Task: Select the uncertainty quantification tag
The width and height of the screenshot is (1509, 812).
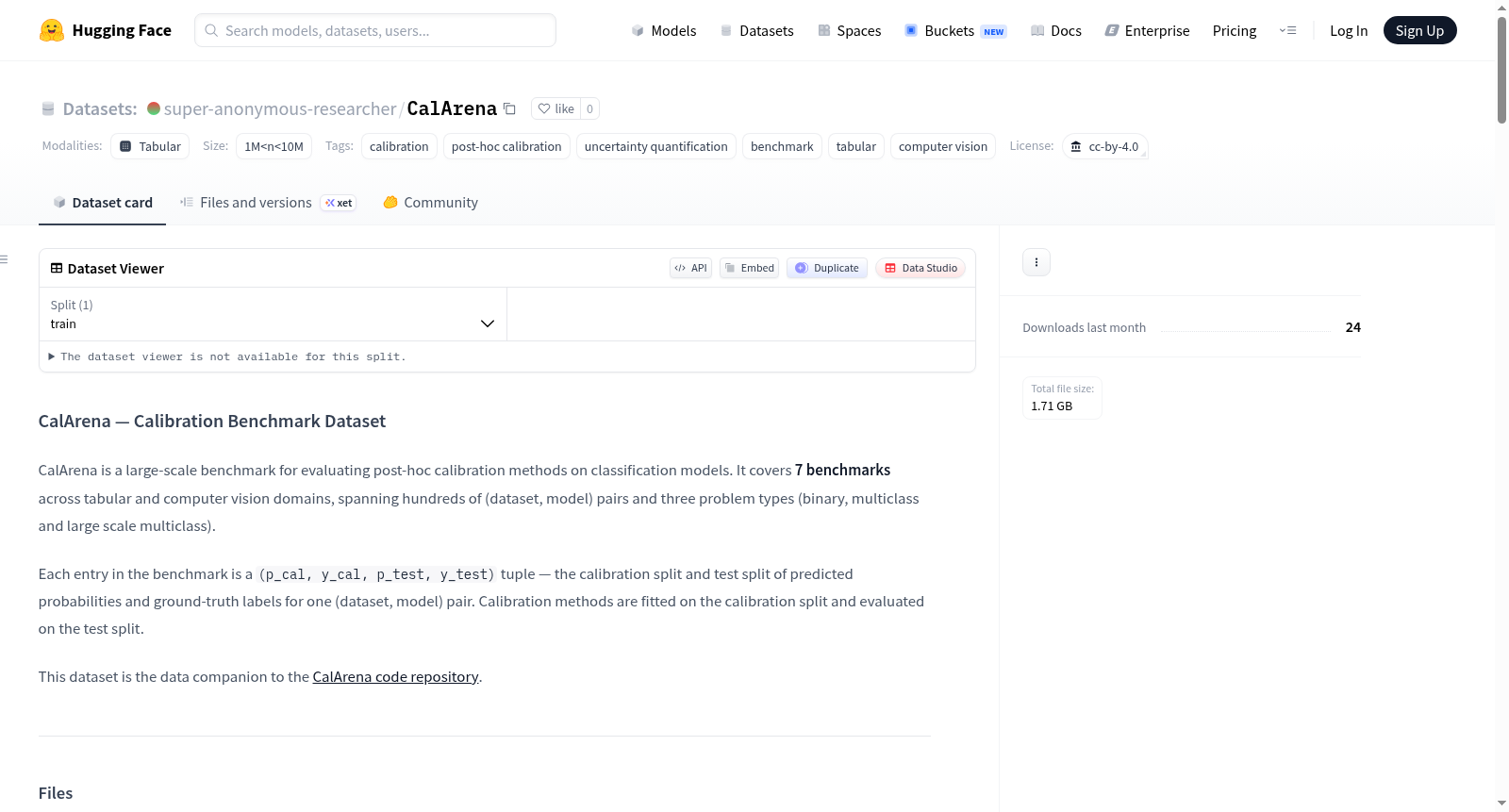Action: [x=656, y=146]
